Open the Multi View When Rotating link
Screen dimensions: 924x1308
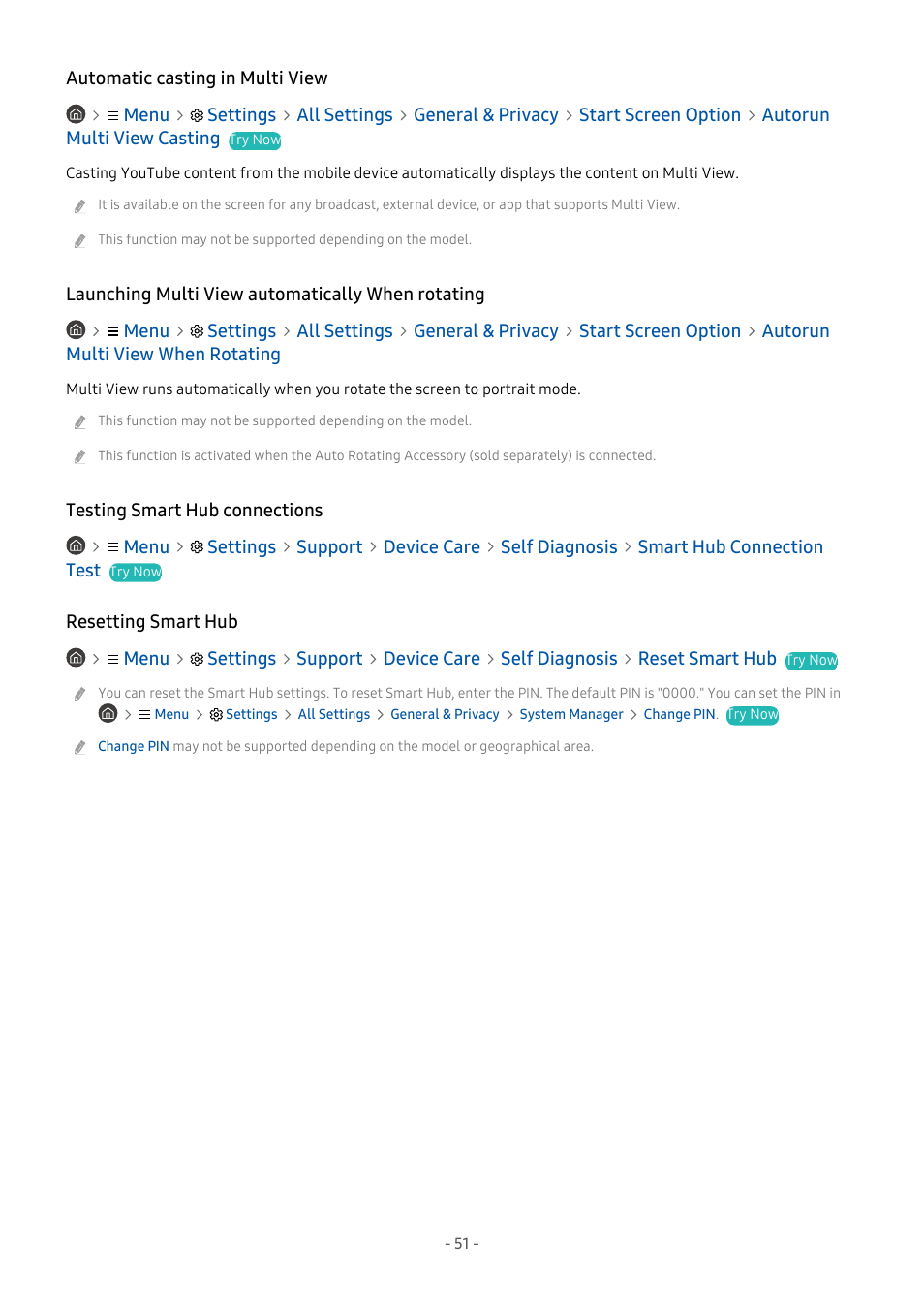pyautogui.click(x=173, y=355)
